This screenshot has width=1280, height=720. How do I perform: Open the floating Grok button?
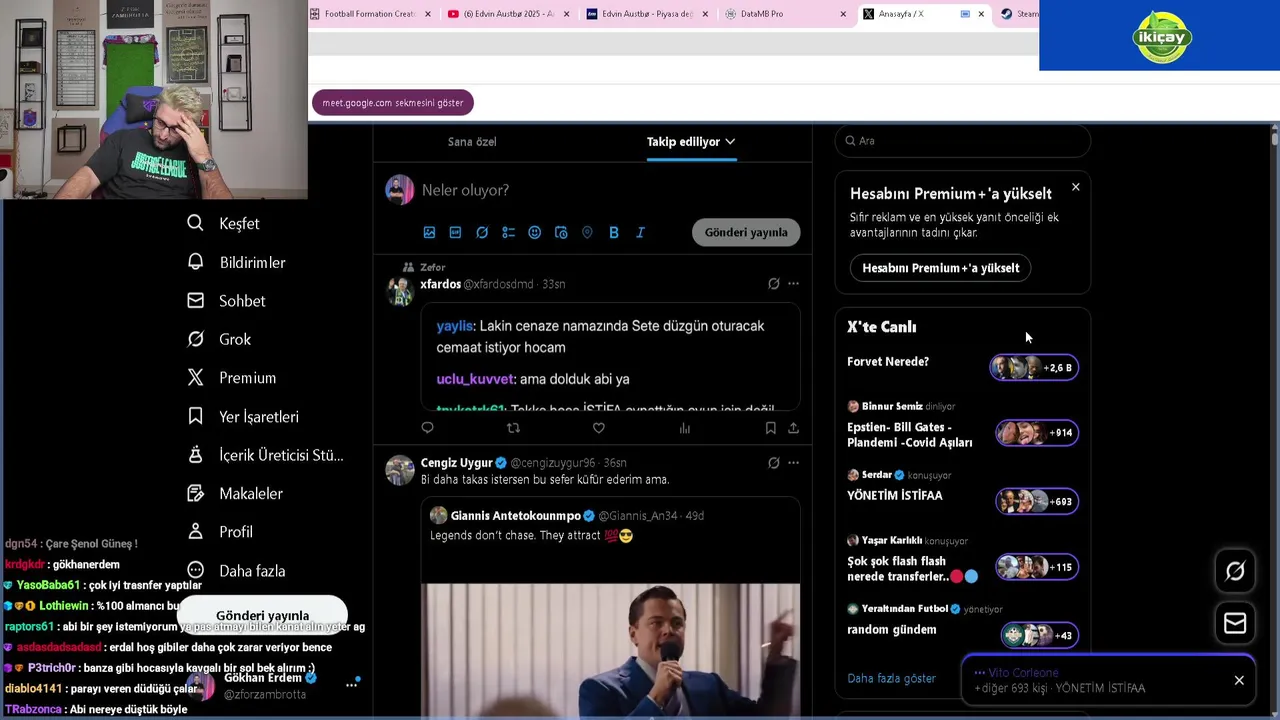[1235, 571]
